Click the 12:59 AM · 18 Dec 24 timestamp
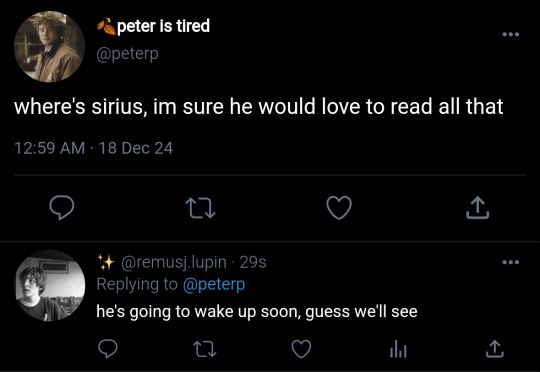540x372 pixels. pos(93,148)
